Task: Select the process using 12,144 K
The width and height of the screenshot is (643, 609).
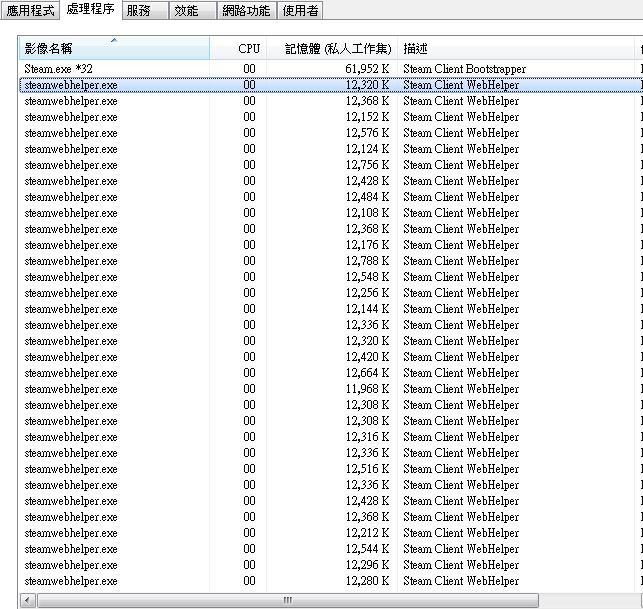Action: tap(330, 309)
